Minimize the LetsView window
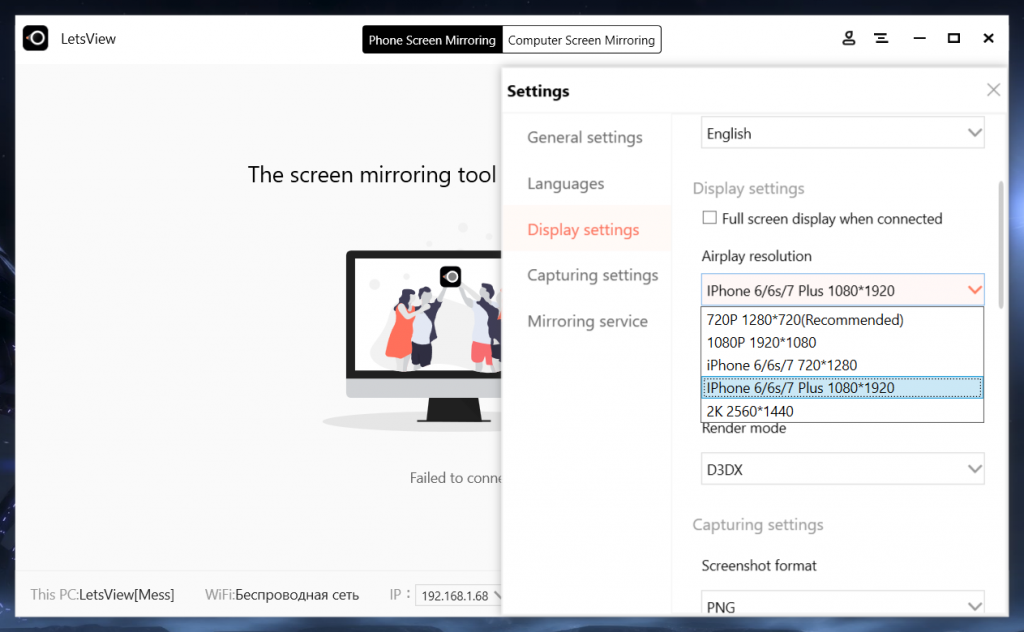Image resolution: width=1024 pixels, height=632 pixels. tap(919, 39)
